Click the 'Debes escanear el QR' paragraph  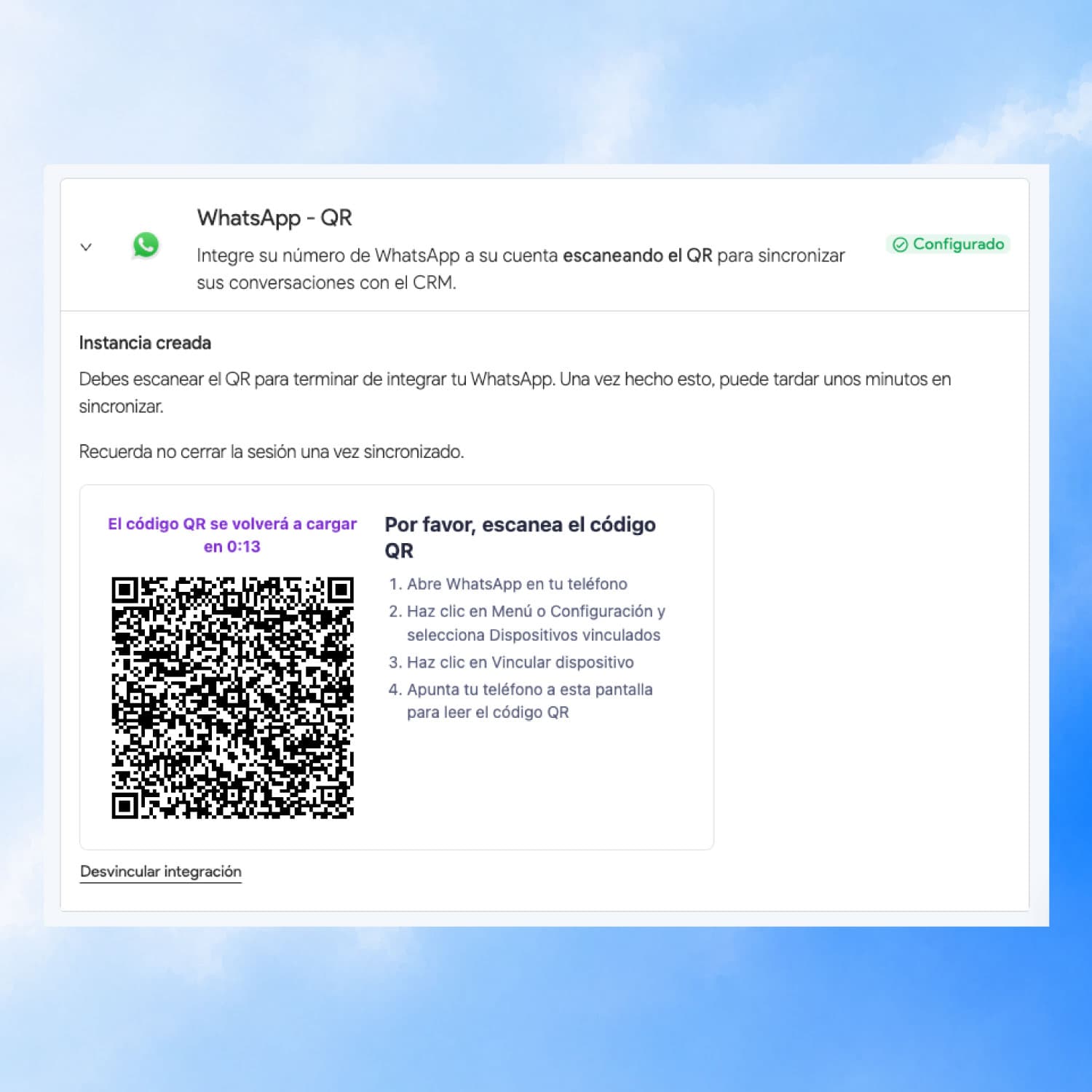[515, 392]
